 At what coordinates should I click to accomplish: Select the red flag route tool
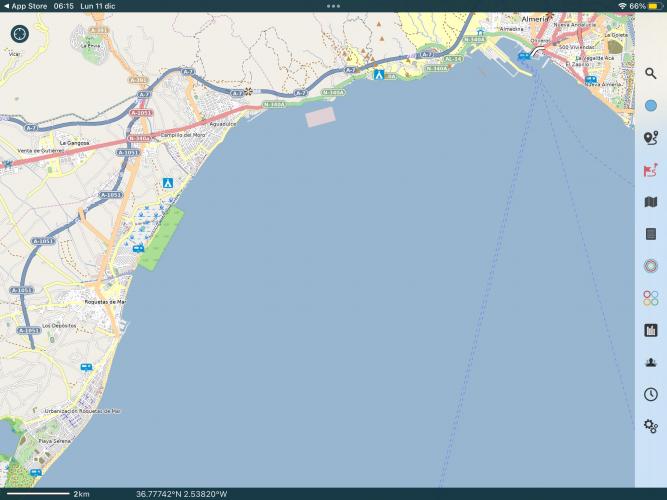650,170
